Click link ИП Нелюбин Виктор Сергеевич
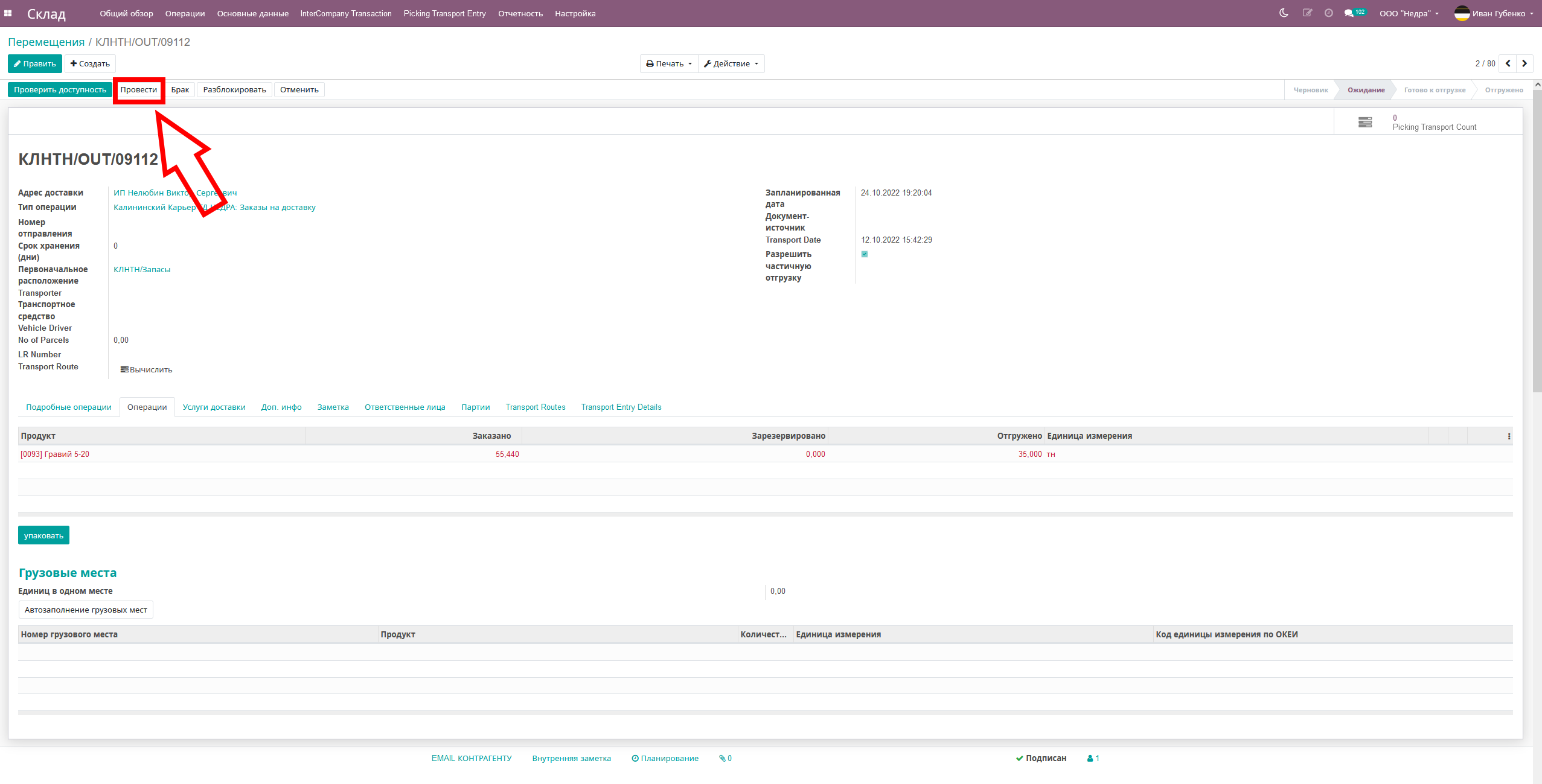Viewport: 1542px width, 784px height. click(x=175, y=192)
